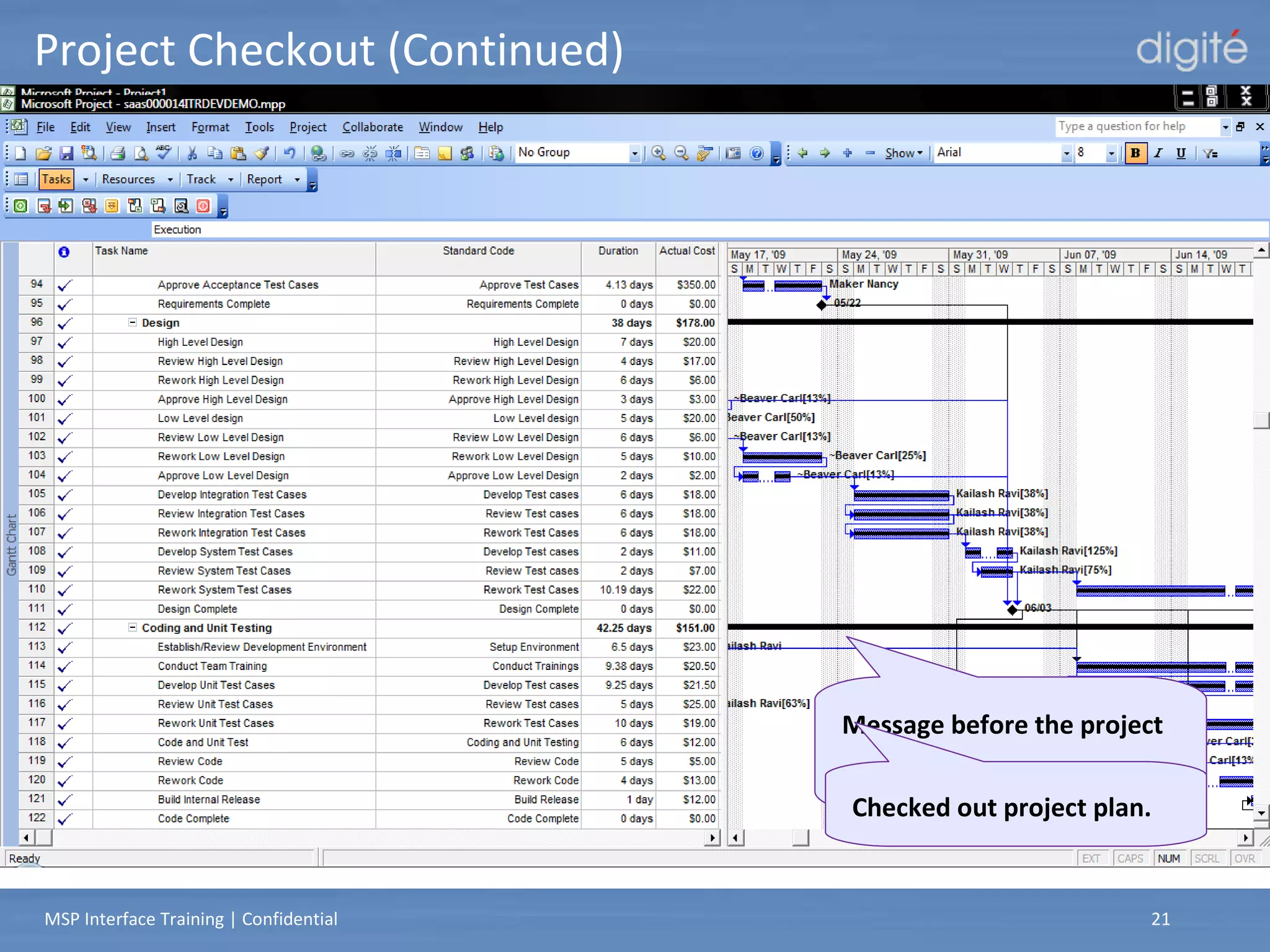The image size is (1270, 952).
Task: Open the font size 8 dropdown
Action: point(1112,153)
